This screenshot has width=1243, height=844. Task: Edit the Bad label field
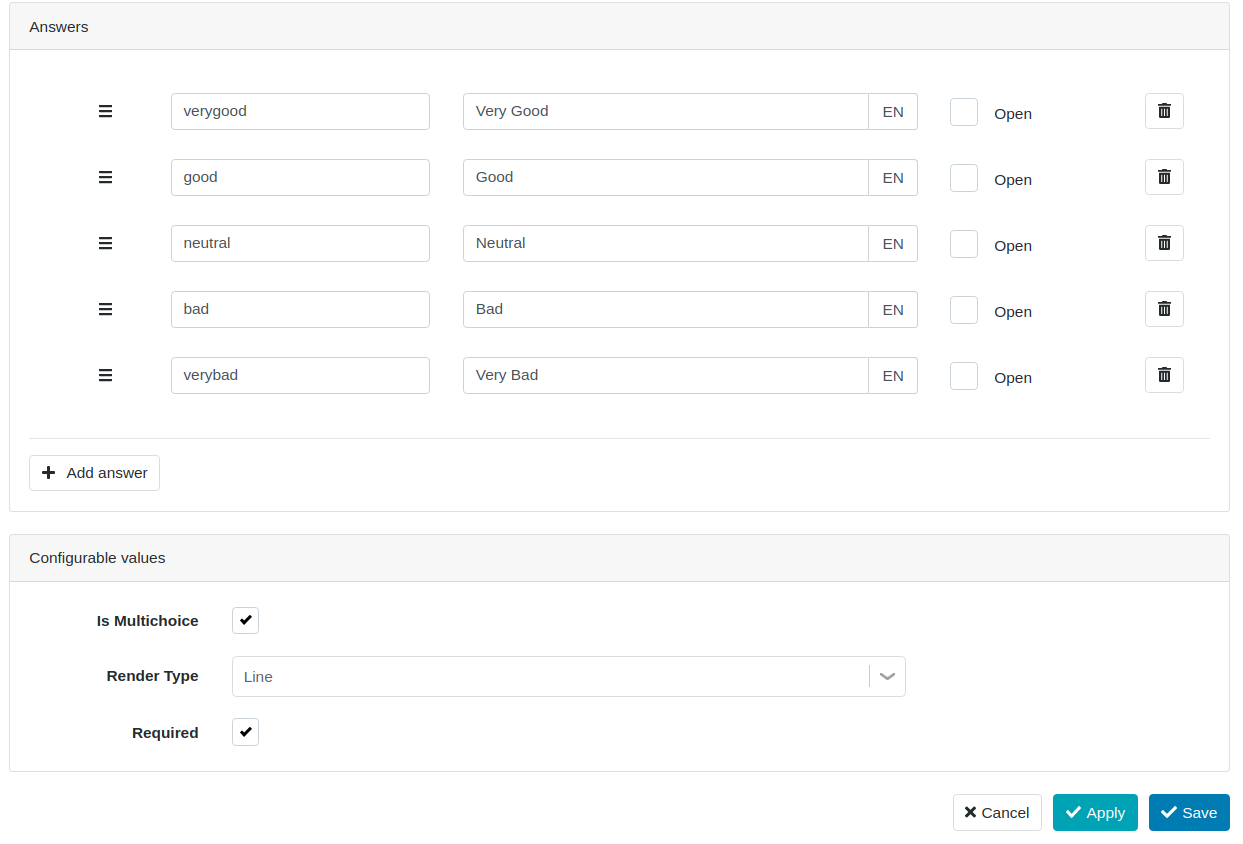[666, 309]
